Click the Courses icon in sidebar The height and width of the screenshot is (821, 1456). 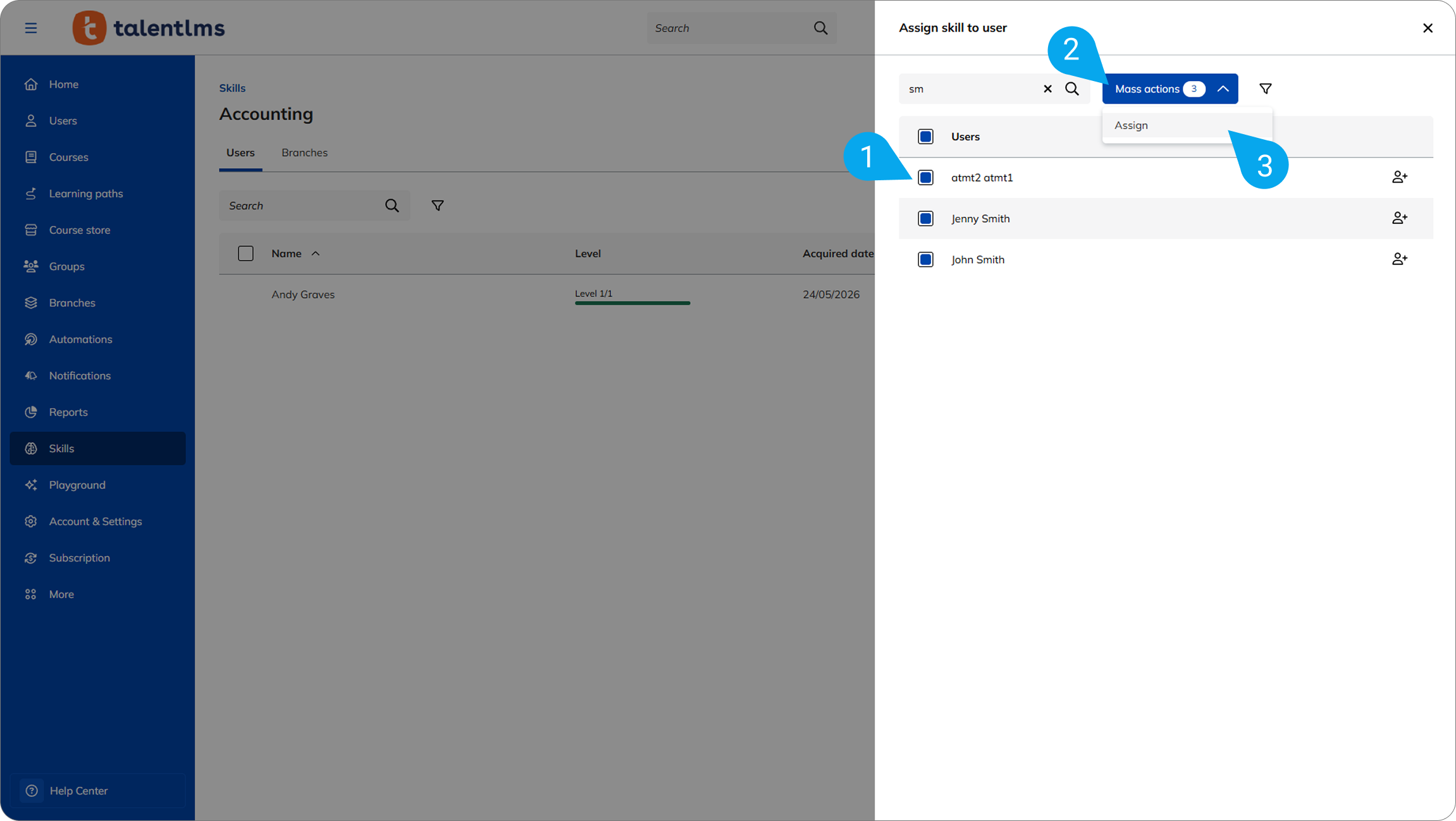coord(31,157)
